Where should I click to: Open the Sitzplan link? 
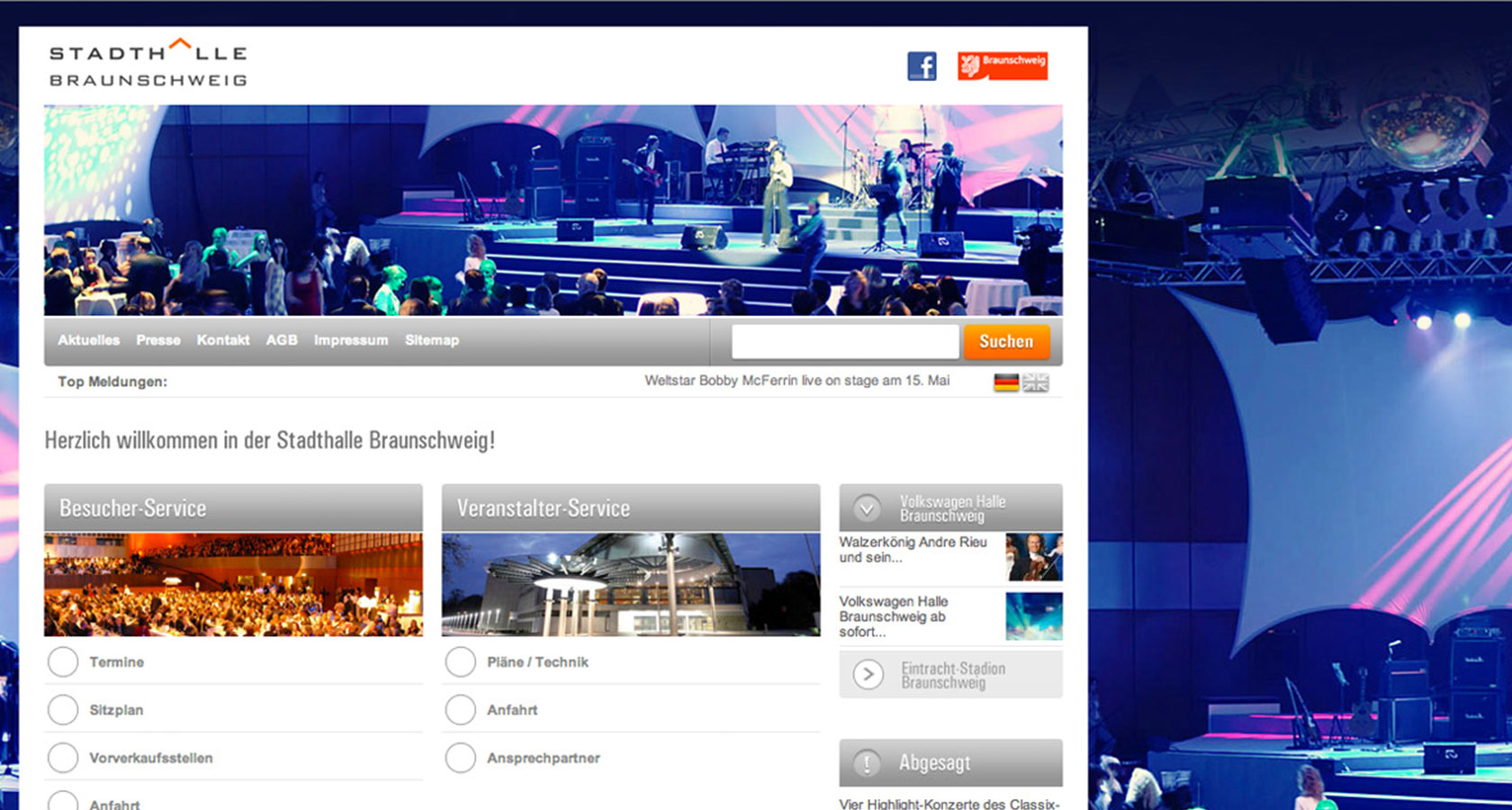[x=116, y=710]
